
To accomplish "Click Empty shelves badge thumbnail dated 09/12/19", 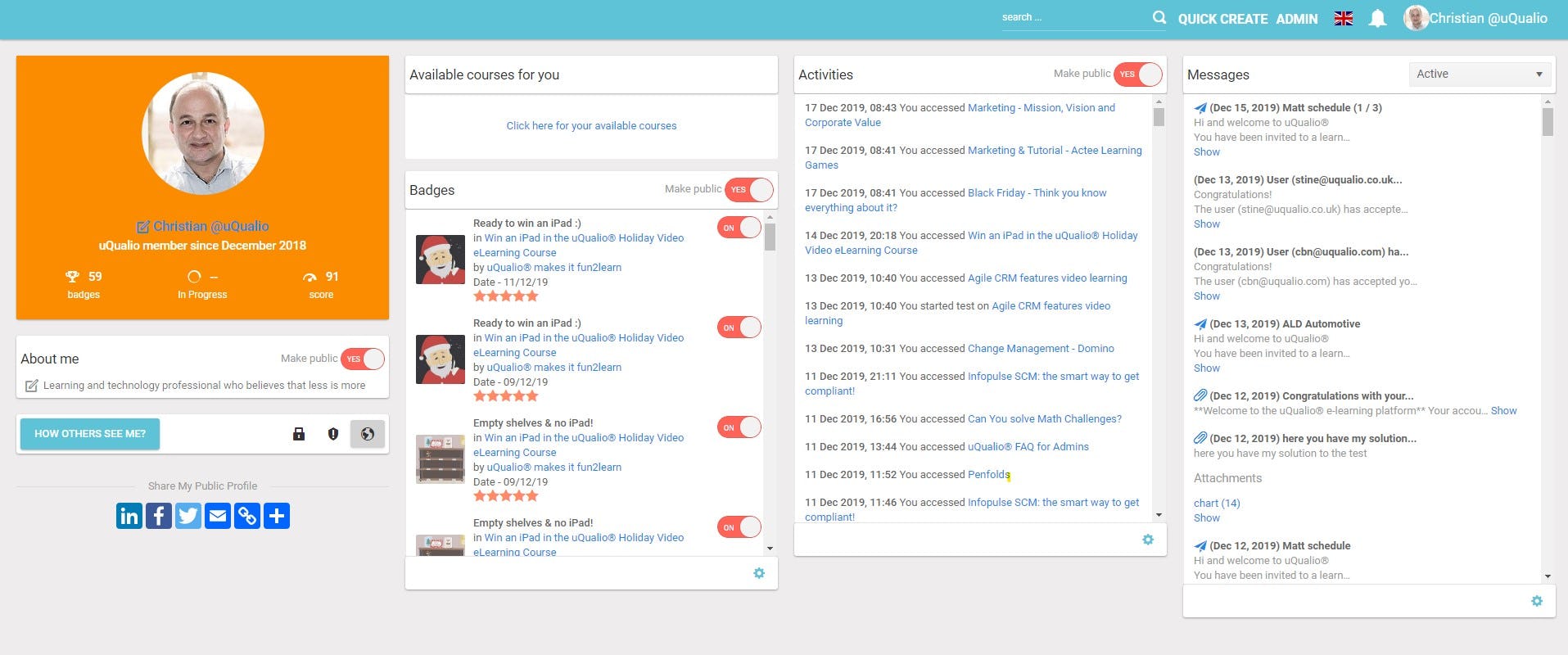I will [441, 459].
